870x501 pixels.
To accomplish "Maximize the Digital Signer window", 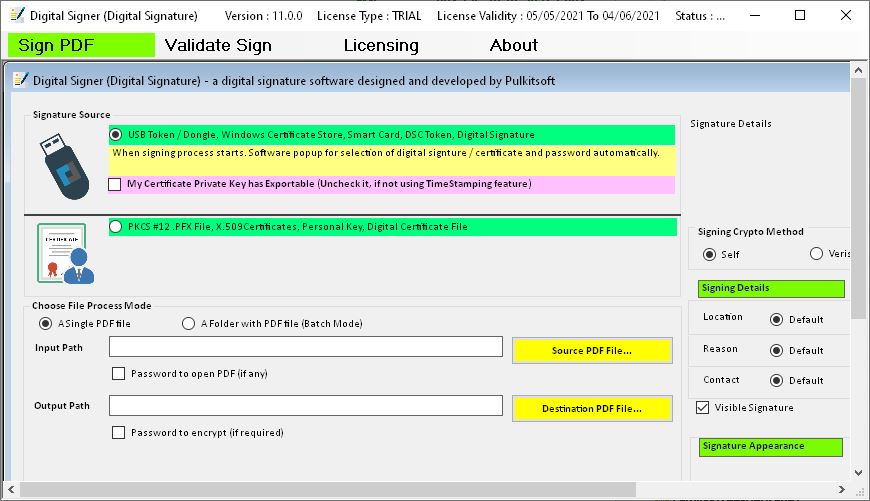I will pyautogui.click(x=800, y=16).
